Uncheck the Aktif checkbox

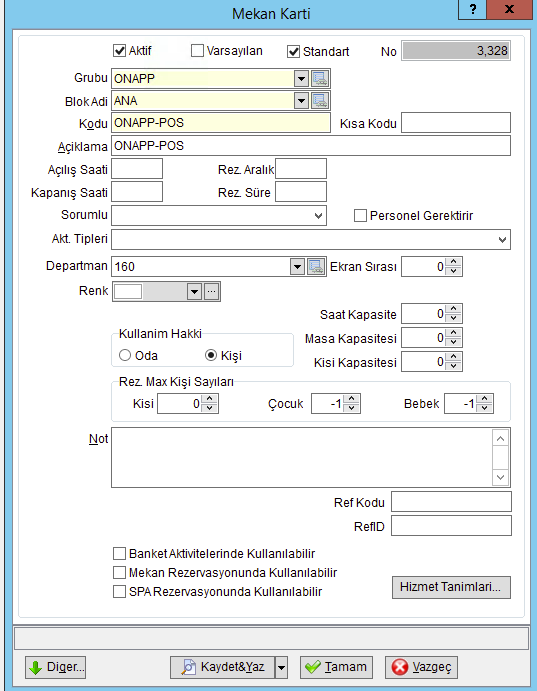point(119,50)
